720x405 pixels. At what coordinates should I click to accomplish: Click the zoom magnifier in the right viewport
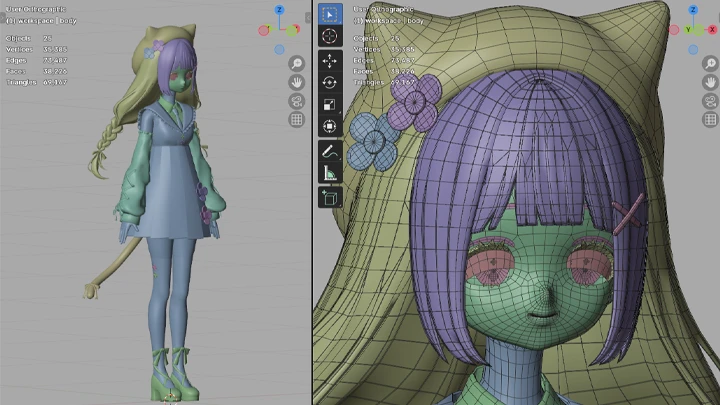pyautogui.click(x=709, y=63)
